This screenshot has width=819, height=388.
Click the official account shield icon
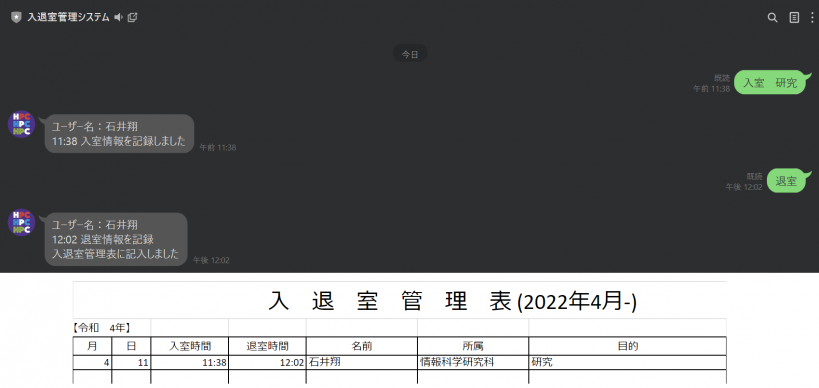(x=16, y=17)
